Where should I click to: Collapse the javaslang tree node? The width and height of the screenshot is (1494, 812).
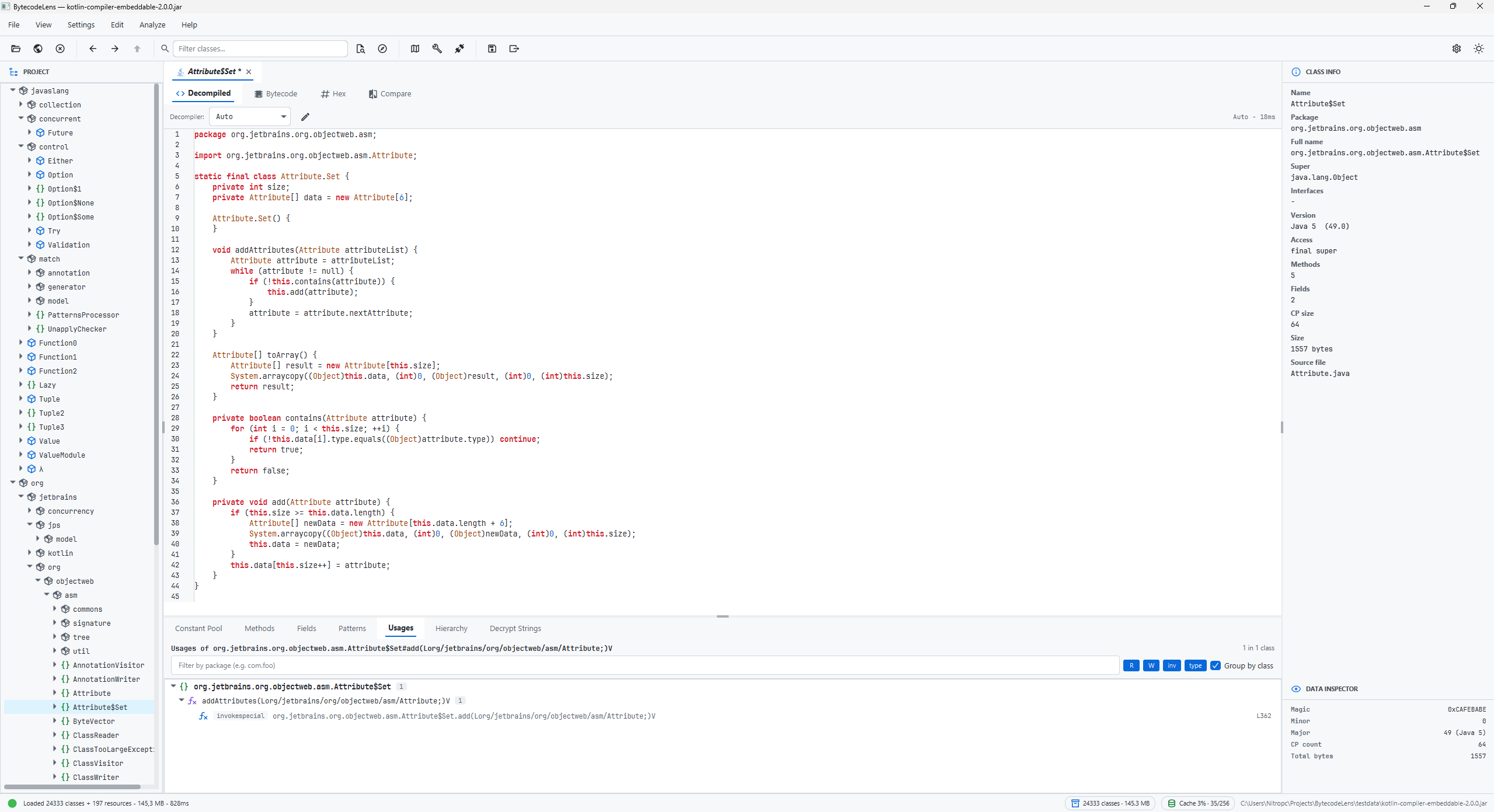13,90
